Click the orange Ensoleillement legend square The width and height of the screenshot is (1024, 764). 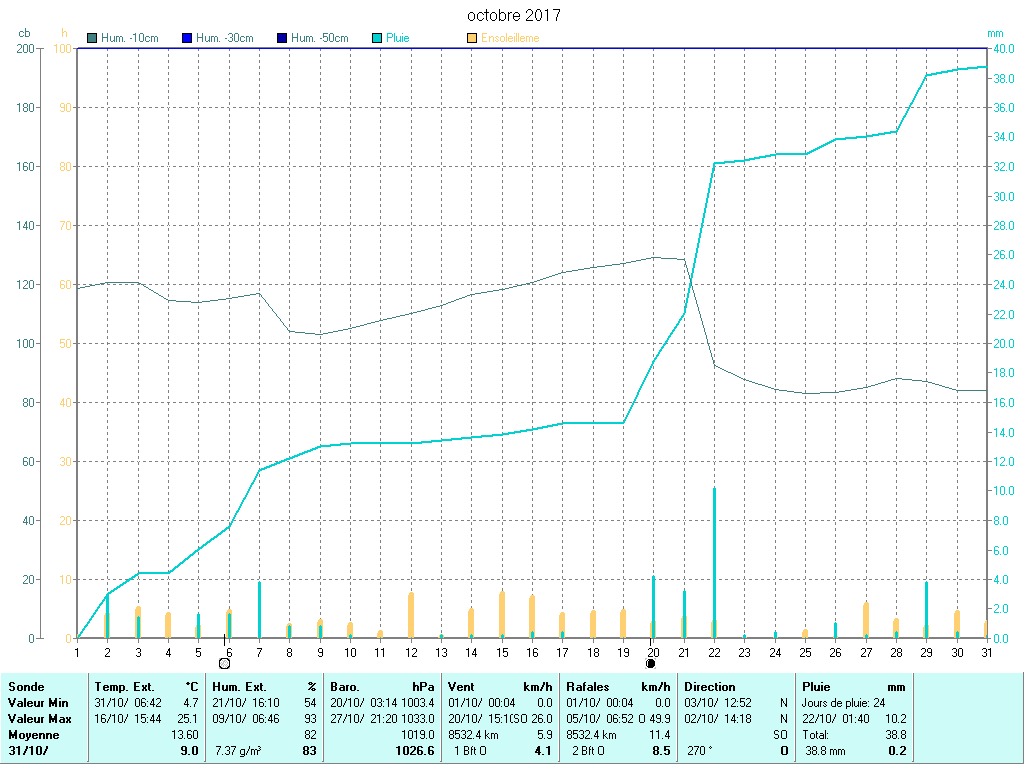[472, 39]
